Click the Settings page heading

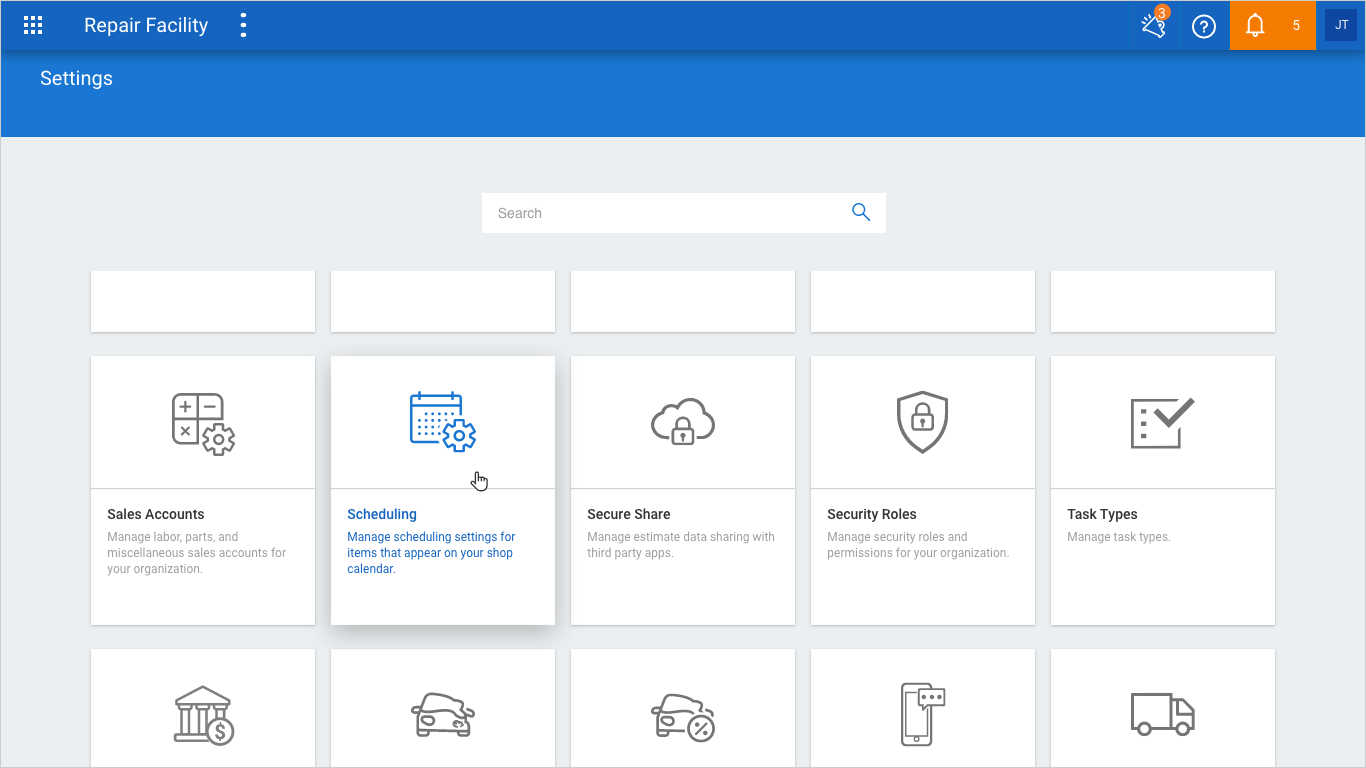point(76,78)
